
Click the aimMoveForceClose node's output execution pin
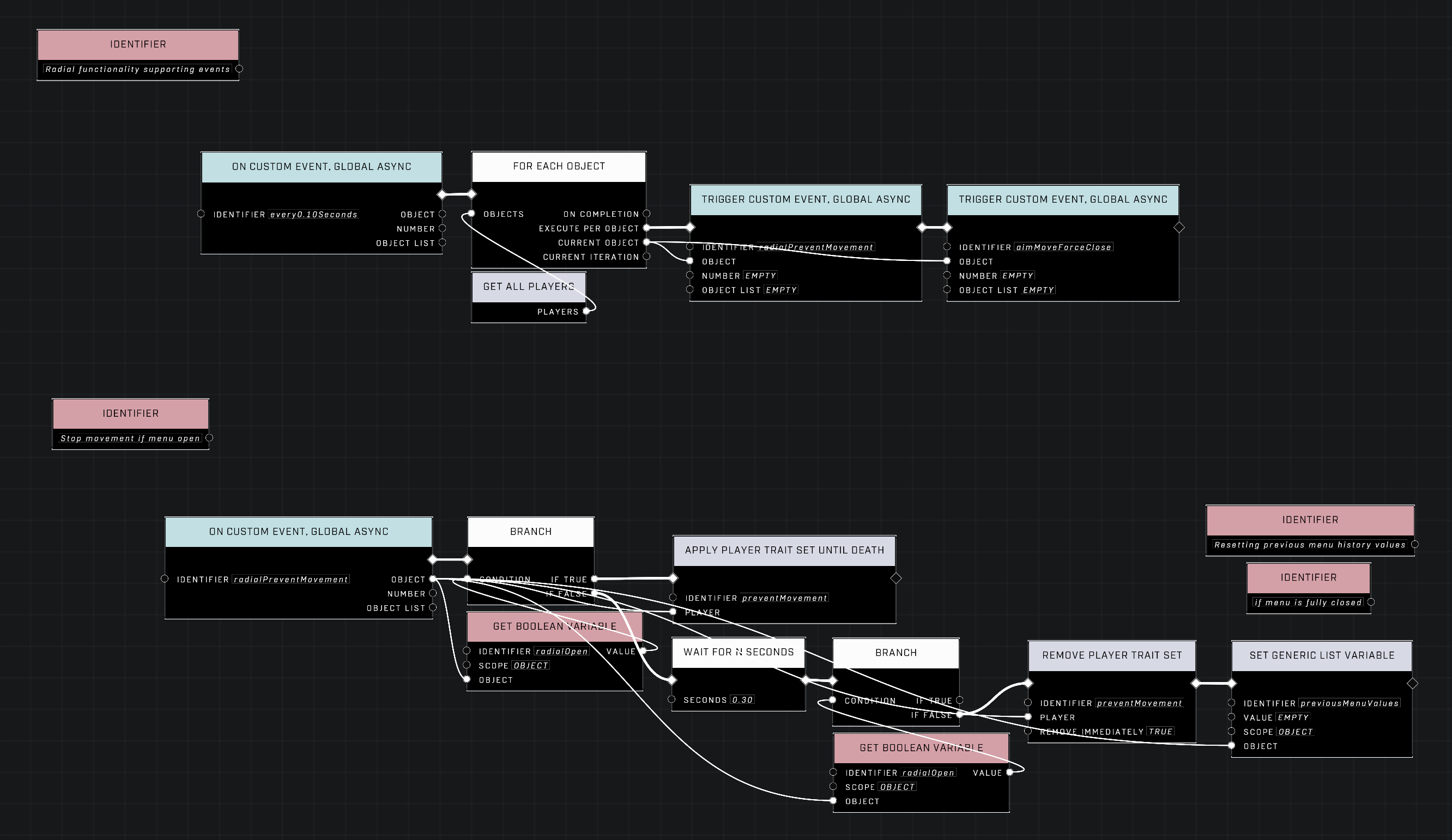(1179, 227)
